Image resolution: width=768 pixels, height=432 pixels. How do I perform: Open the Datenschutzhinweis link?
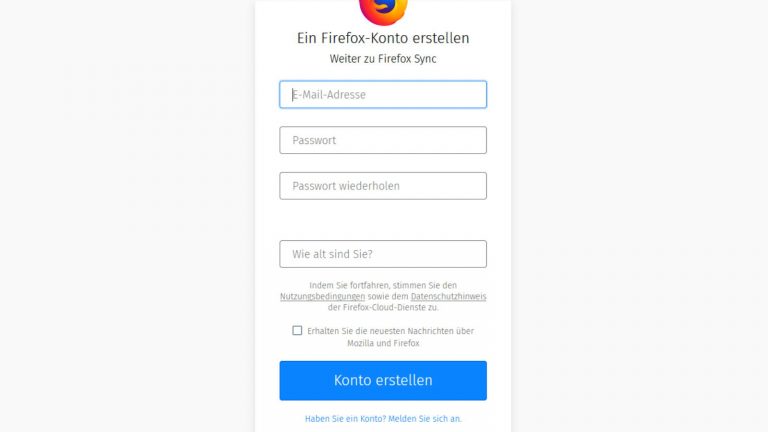(448, 297)
